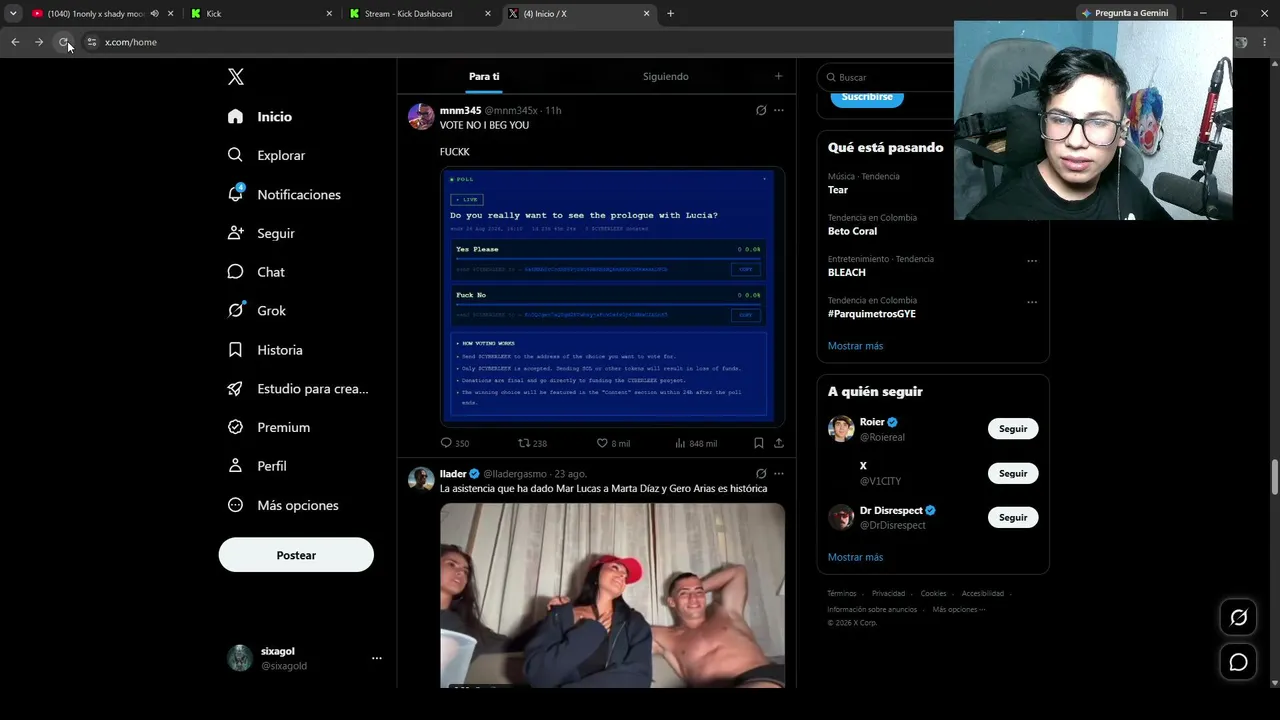Viewport: 1280px width, 720px height.
Task: Click the Postear button
Action: tap(296, 555)
